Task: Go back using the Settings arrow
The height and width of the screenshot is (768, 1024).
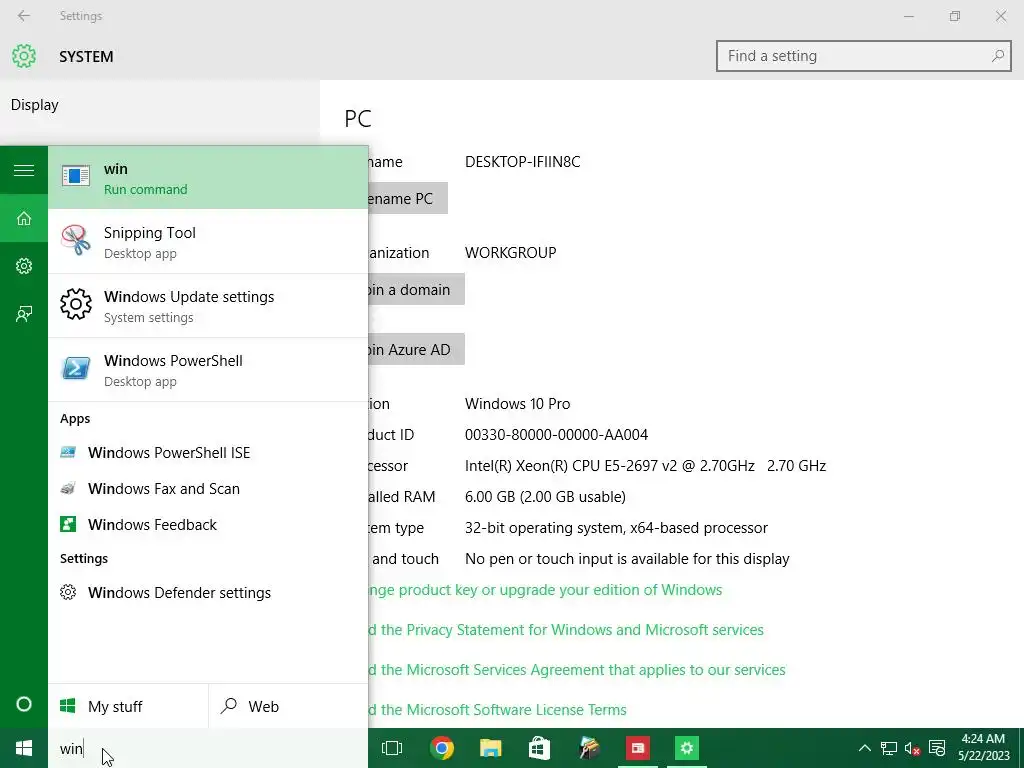Action: pyautogui.click(x=24, y=16)
